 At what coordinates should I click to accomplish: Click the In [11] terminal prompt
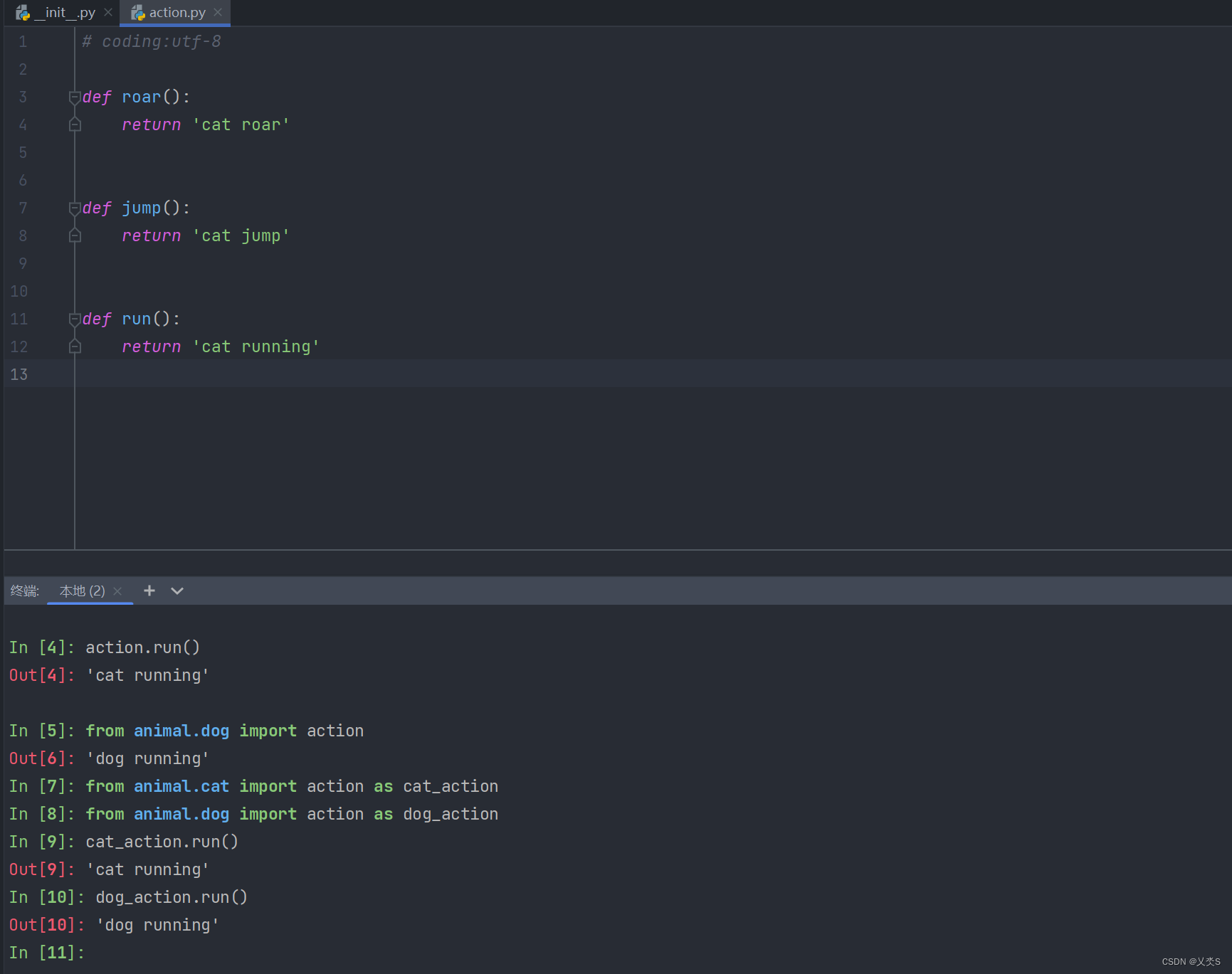tap(47, 953)
